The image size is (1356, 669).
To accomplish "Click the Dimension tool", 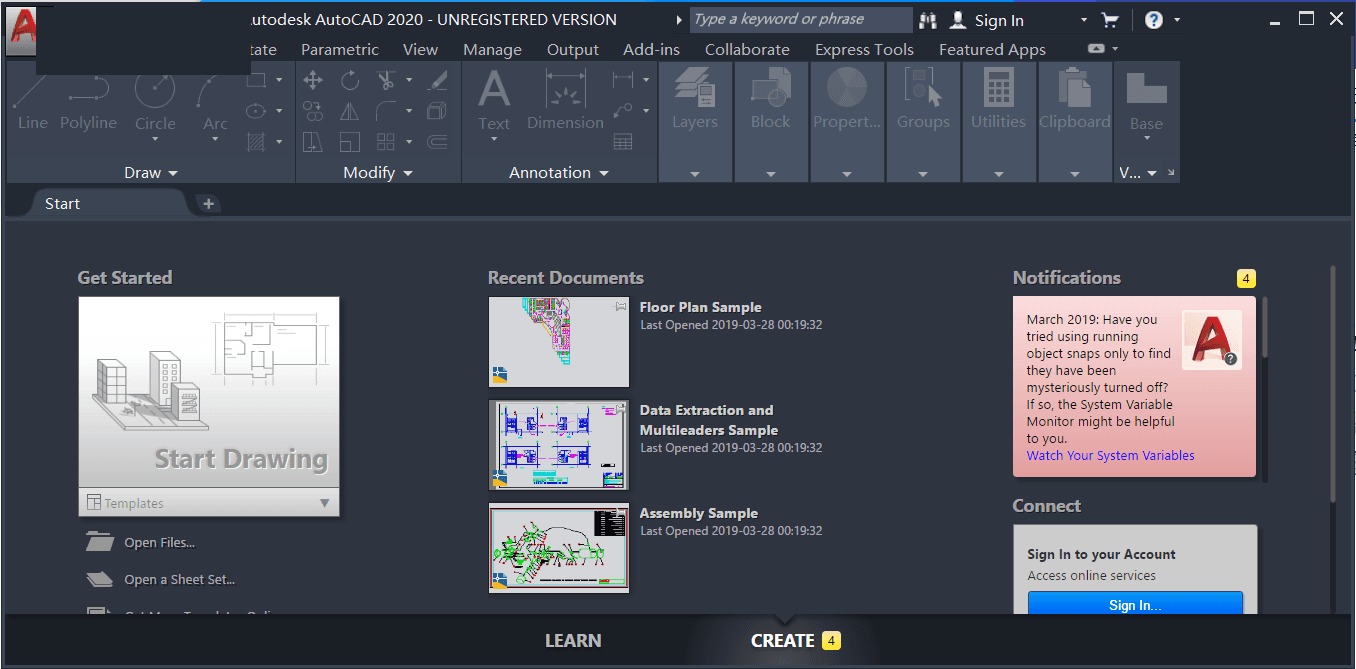I will 565,100.
